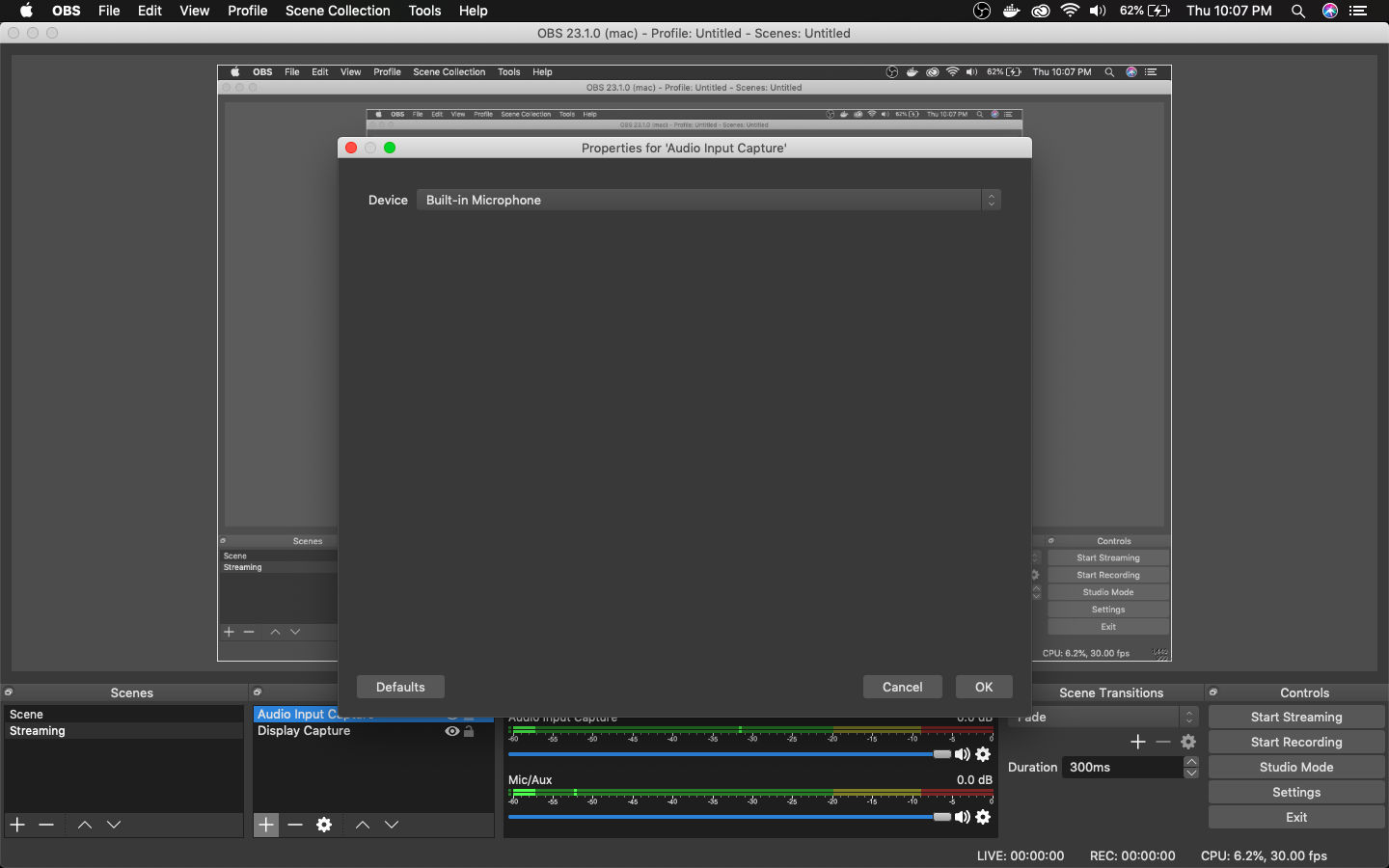Undock the Scenes panel with float icon

point(9,692)
